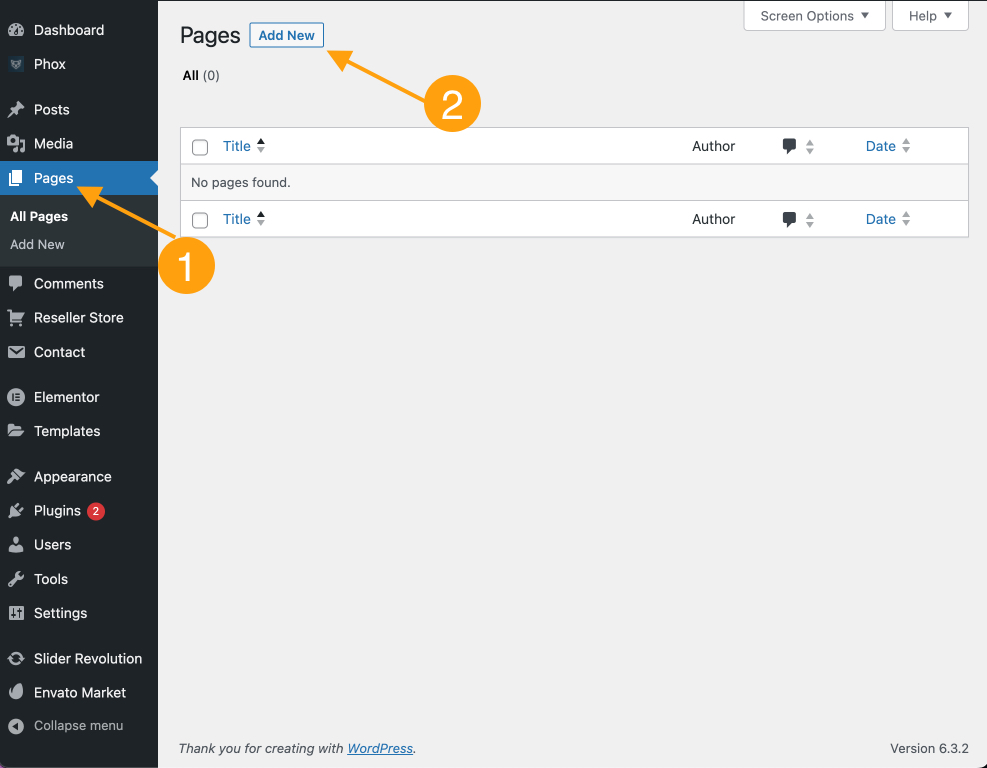This screenshot has height=768, width=987.
Task: Check the select-all checkbox in table header
Action: pyautogui.click(x=200, y=146)
